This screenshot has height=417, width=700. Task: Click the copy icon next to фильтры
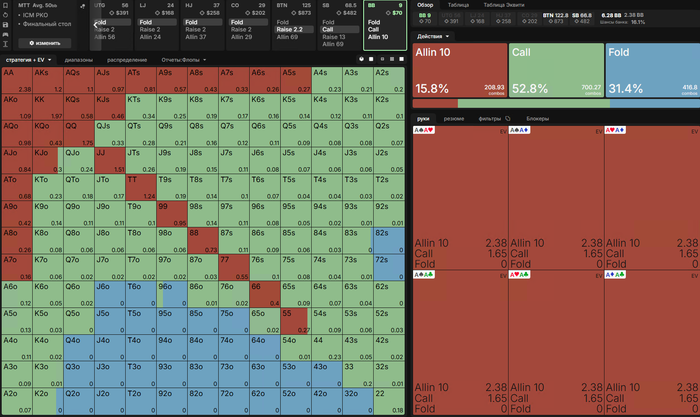point(508,119)
